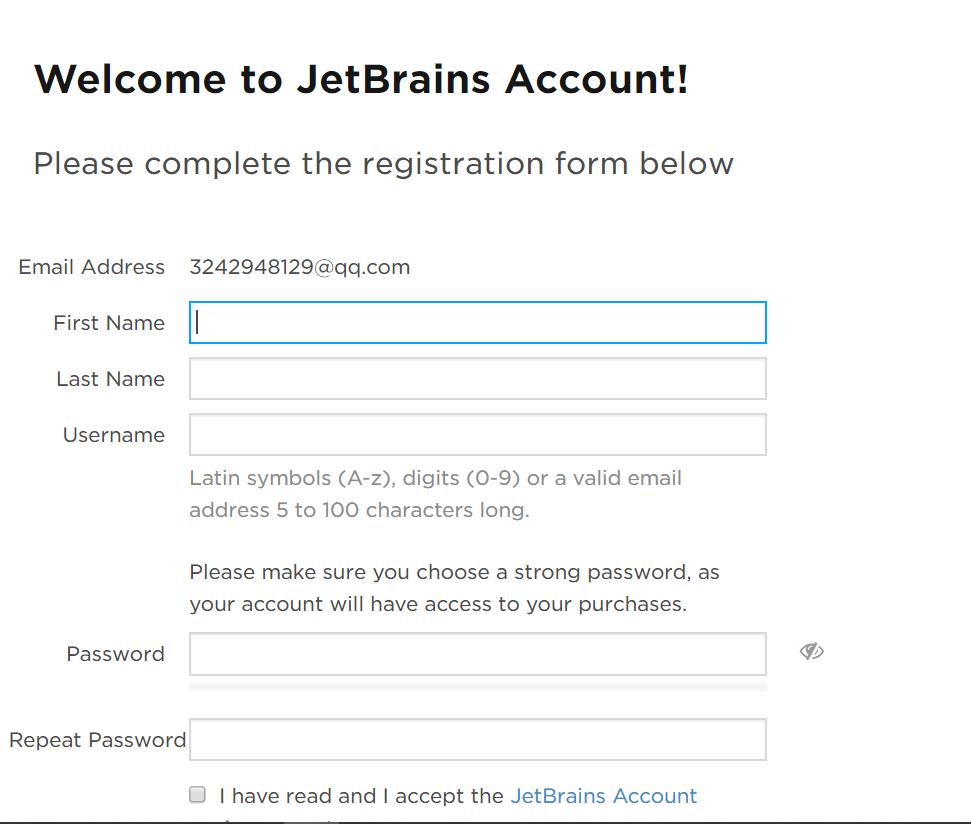The width and height of the screenshot is (971, 824).
Task: Select the Repeat Password field
Action: coord(477,739)
